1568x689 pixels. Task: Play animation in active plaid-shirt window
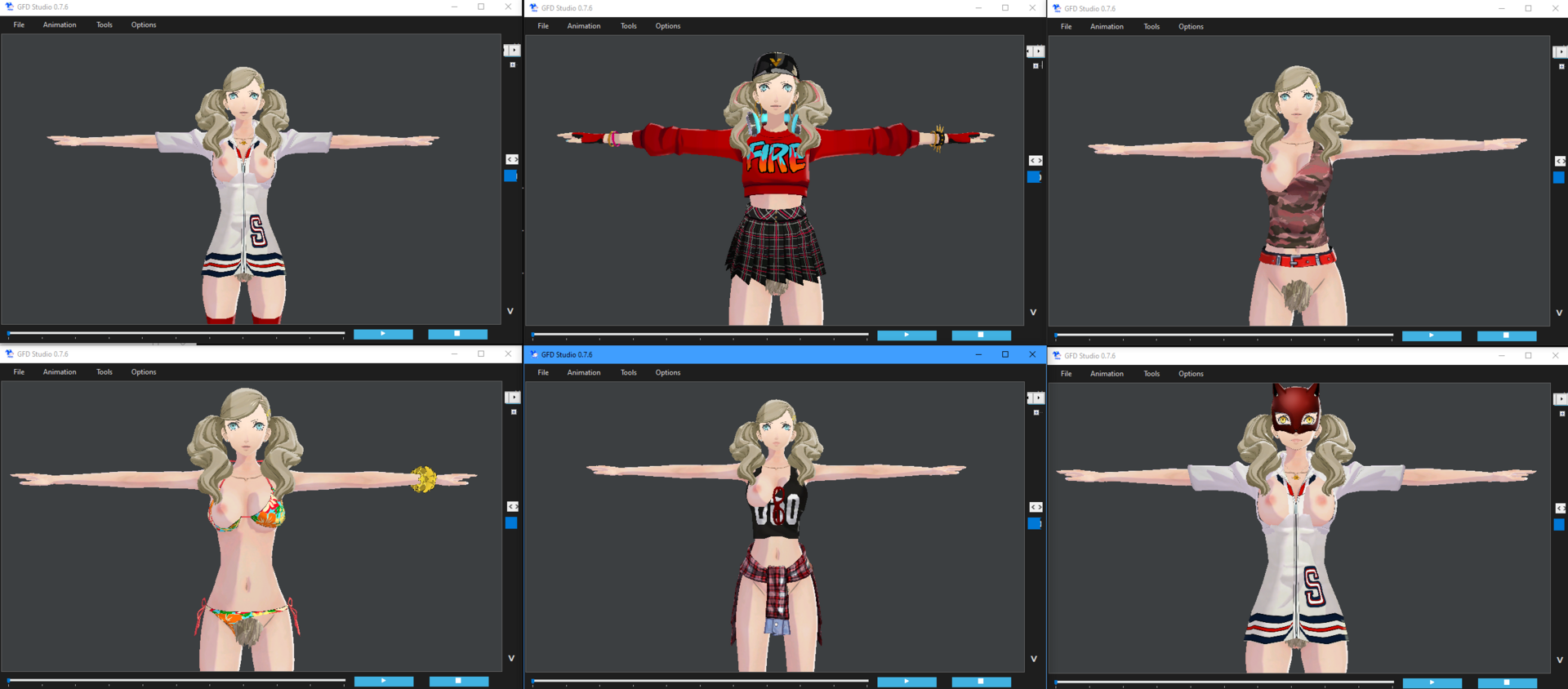pyautogui.click(x=906, y=682)
